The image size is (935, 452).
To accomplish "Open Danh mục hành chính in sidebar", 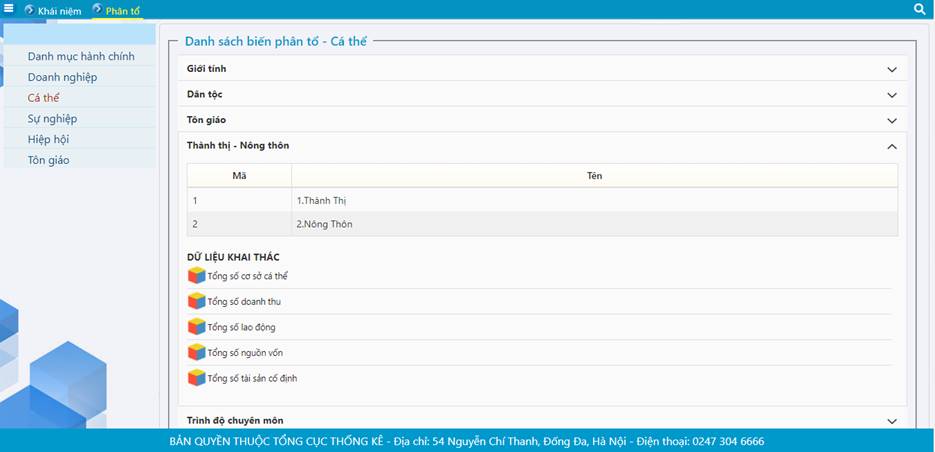I will [81, 57].
